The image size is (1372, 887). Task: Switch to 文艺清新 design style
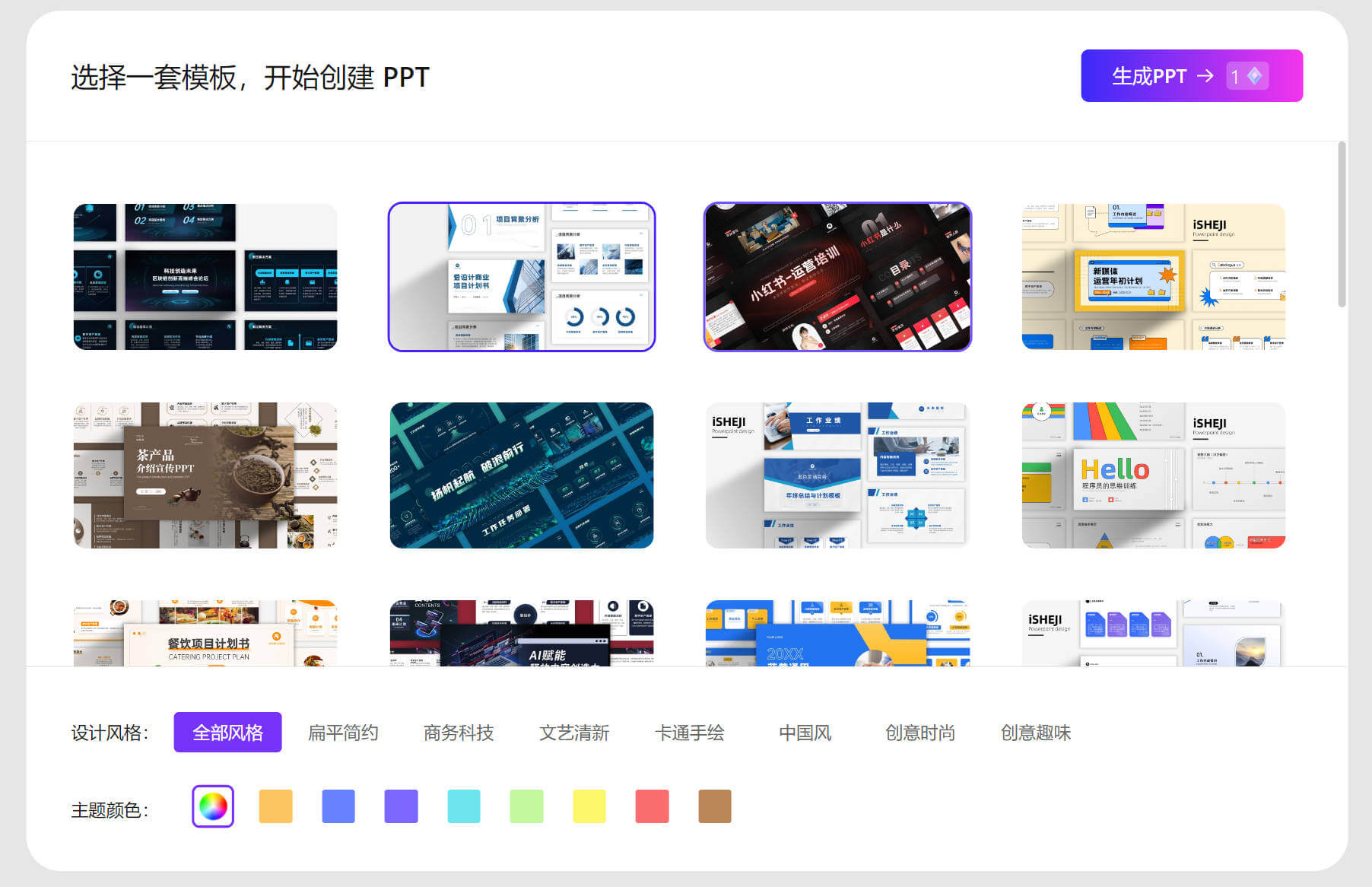click(574, 733)
